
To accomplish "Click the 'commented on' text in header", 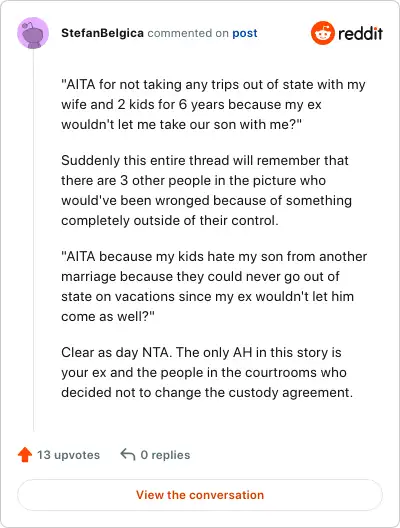I will tap(188, 33).
